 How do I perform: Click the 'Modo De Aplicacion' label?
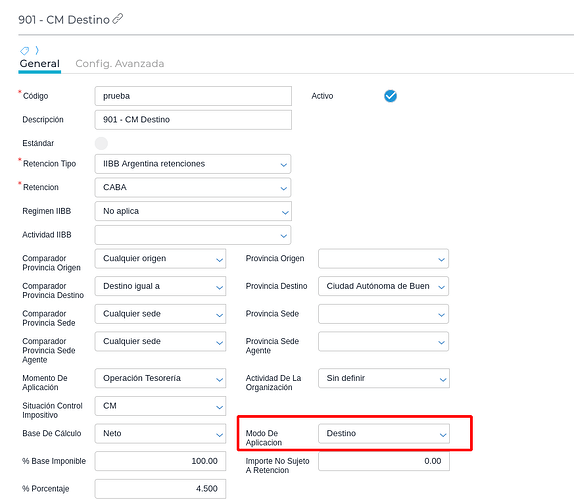pyautogui.click(x=264, y=438)
